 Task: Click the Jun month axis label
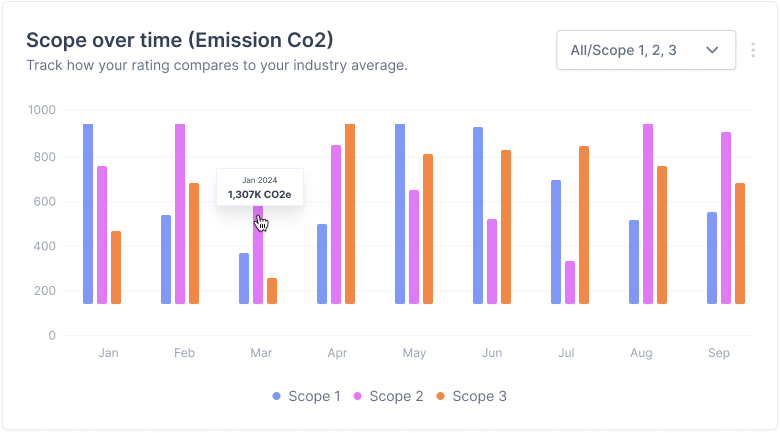[492, 353]
